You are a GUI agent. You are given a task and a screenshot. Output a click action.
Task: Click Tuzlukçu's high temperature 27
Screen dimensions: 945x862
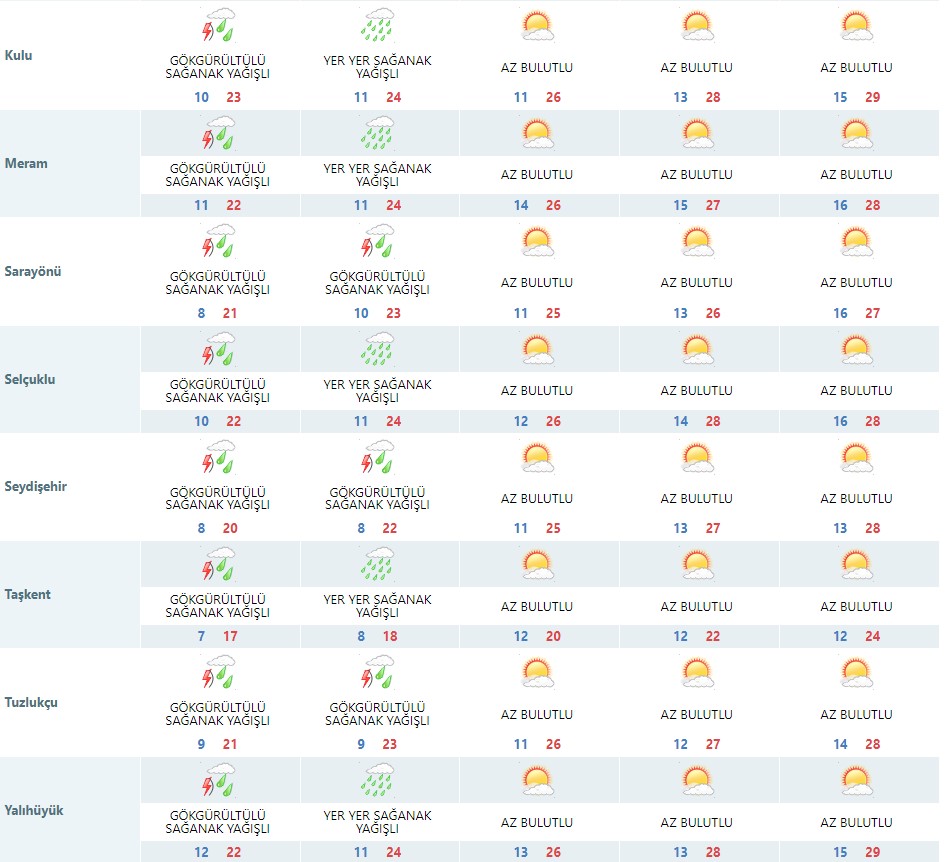(713, 744)
